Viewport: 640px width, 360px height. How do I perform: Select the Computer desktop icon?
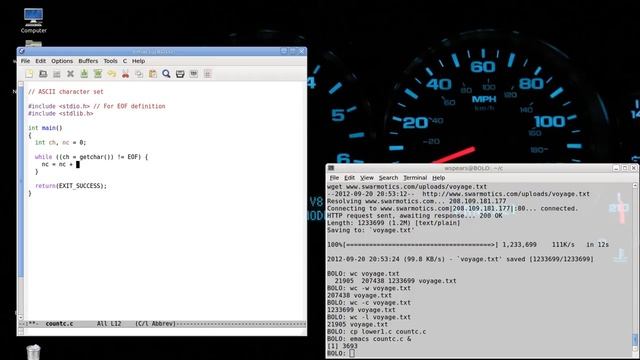(x=33, y=21)
